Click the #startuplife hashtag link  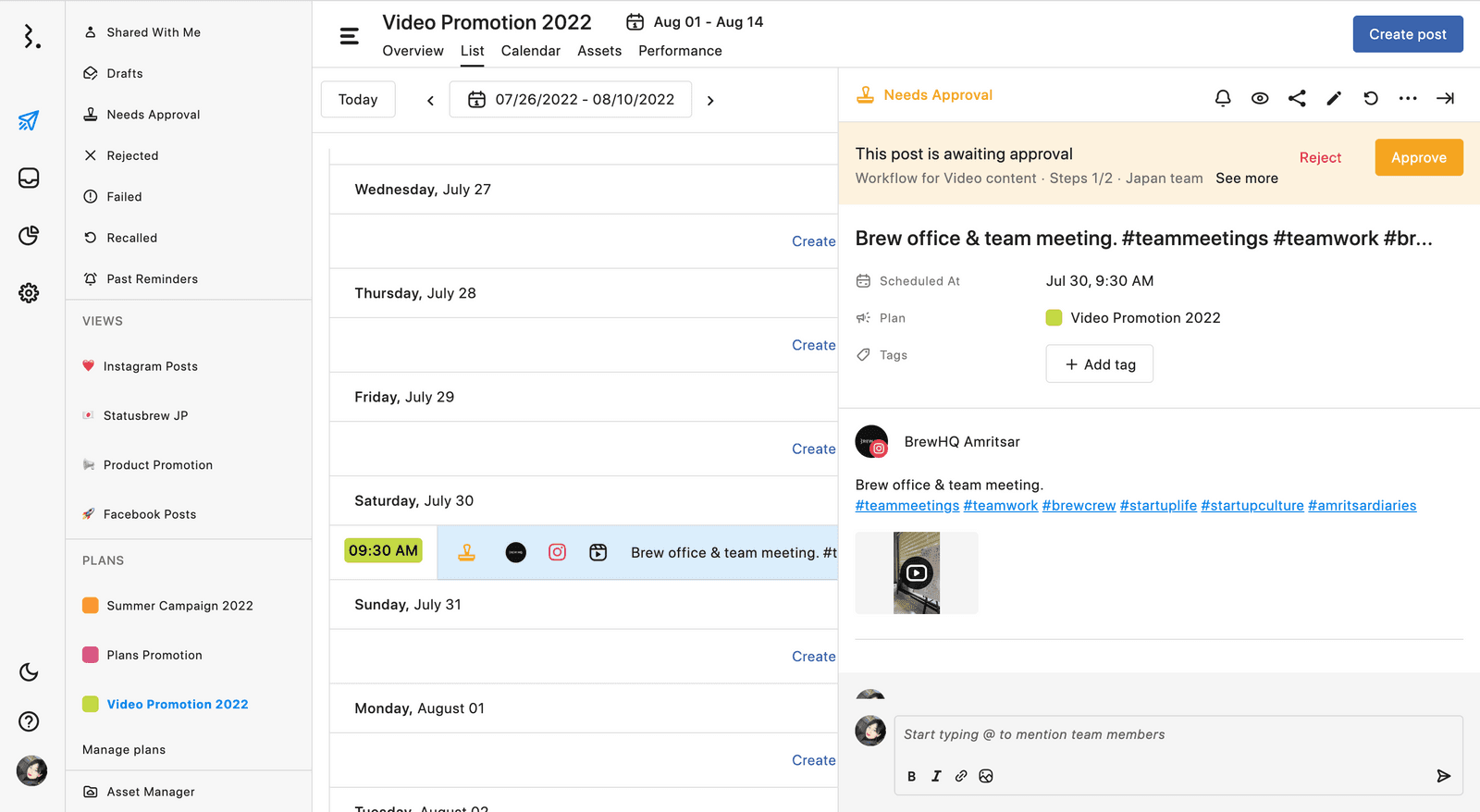click(x=1158, y=506)
